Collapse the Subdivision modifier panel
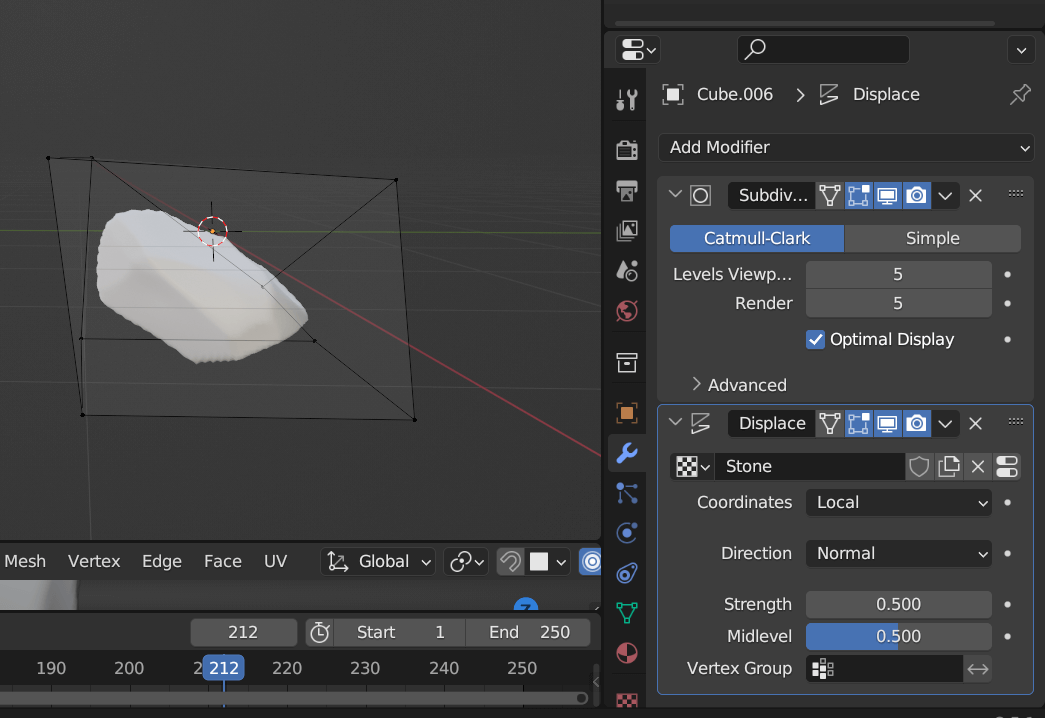This screenshot has width=1045, height=718. (675, 195)
